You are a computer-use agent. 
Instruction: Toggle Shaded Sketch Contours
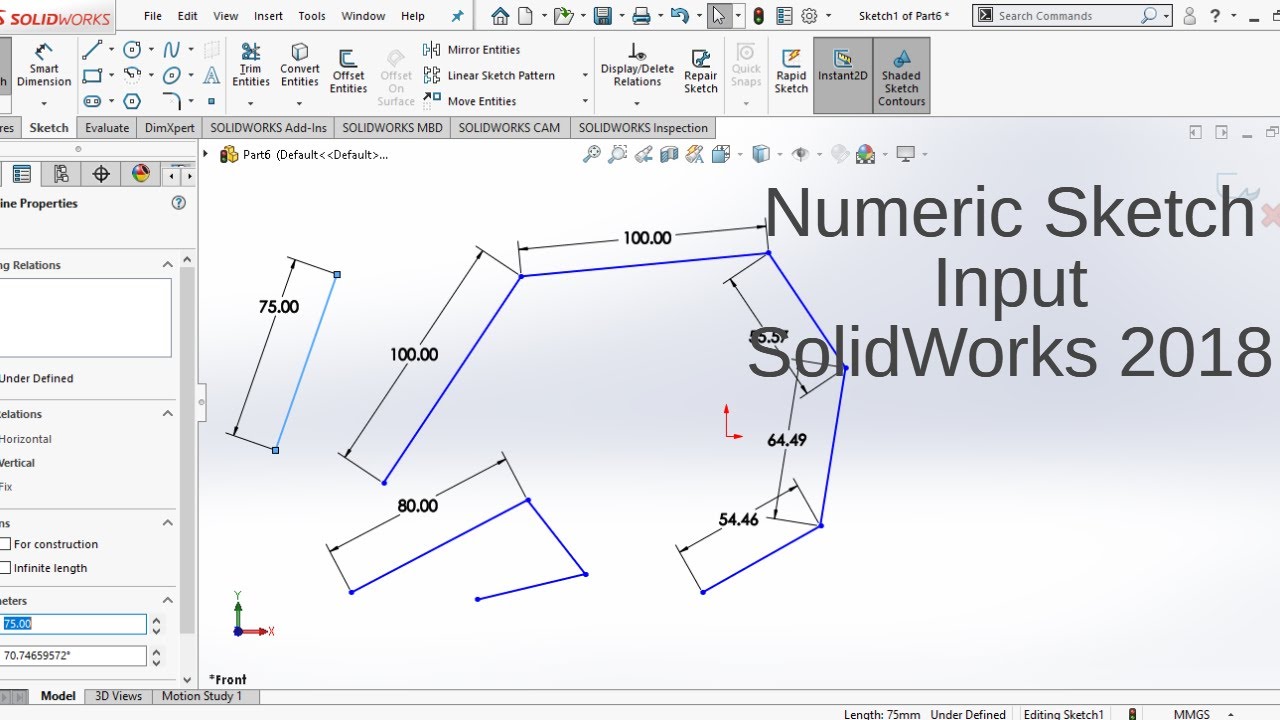click(x=901, y=76)
